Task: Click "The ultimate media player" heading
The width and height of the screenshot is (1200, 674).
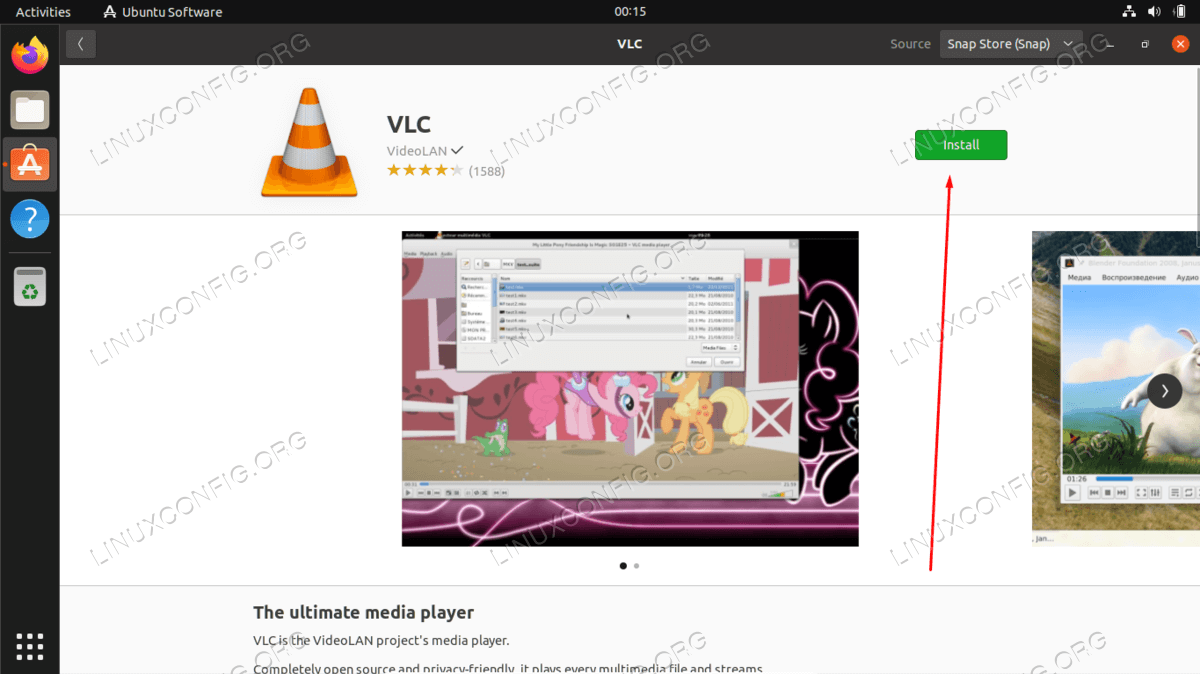Action: 364,612
